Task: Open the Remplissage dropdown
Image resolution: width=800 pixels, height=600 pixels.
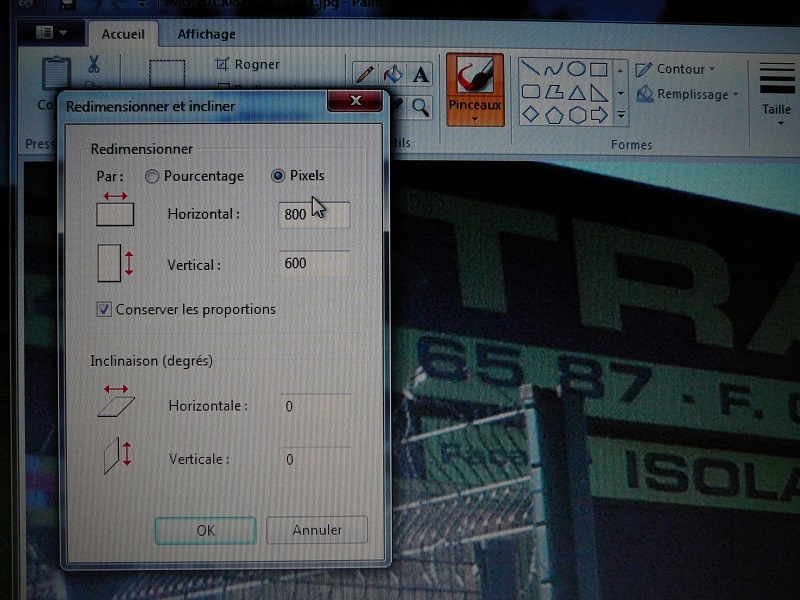Action: [686, 94]
